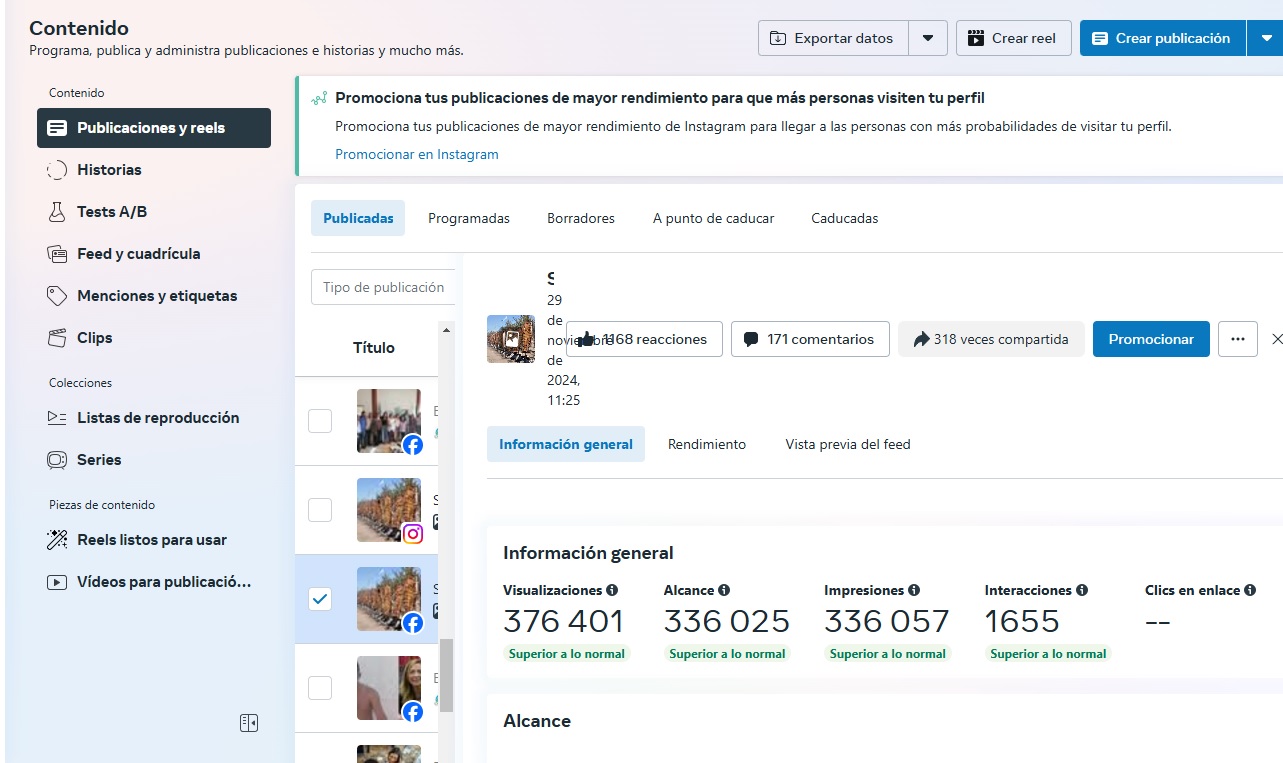Viewport: 1283px width, 763px height.
Task: Open Historias from the sidebar
Action: point(109,170)
